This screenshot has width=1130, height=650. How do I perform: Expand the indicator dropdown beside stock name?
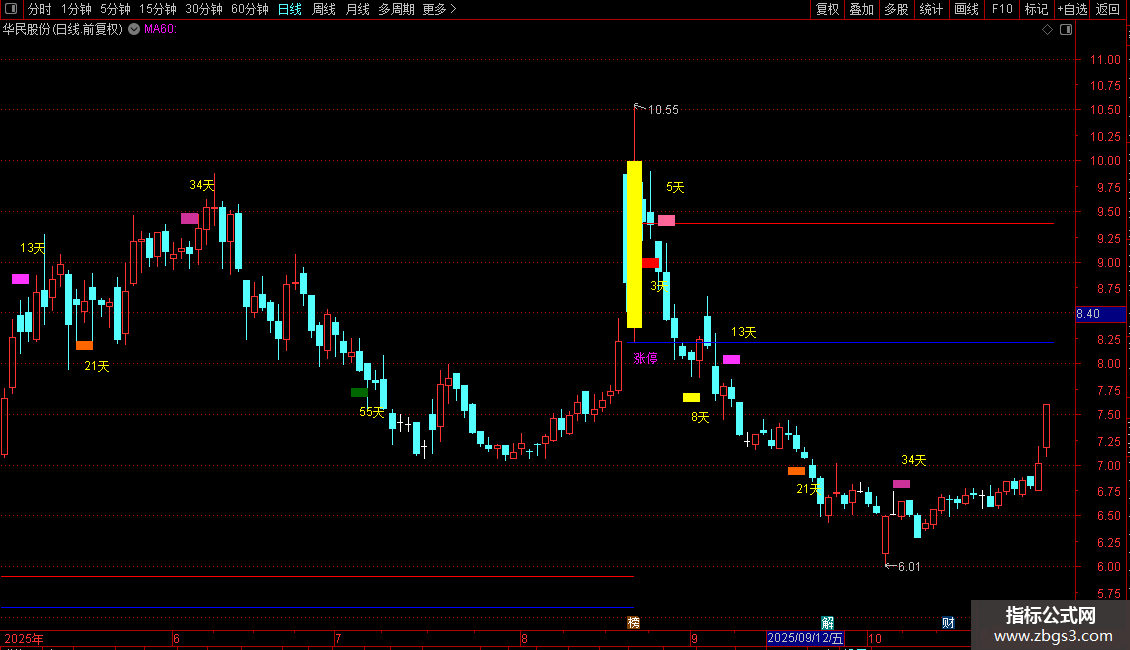point(134,30)
